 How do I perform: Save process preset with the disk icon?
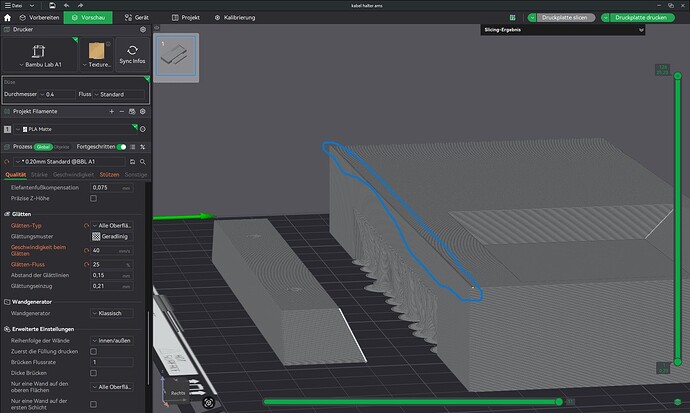click(132, 162)
